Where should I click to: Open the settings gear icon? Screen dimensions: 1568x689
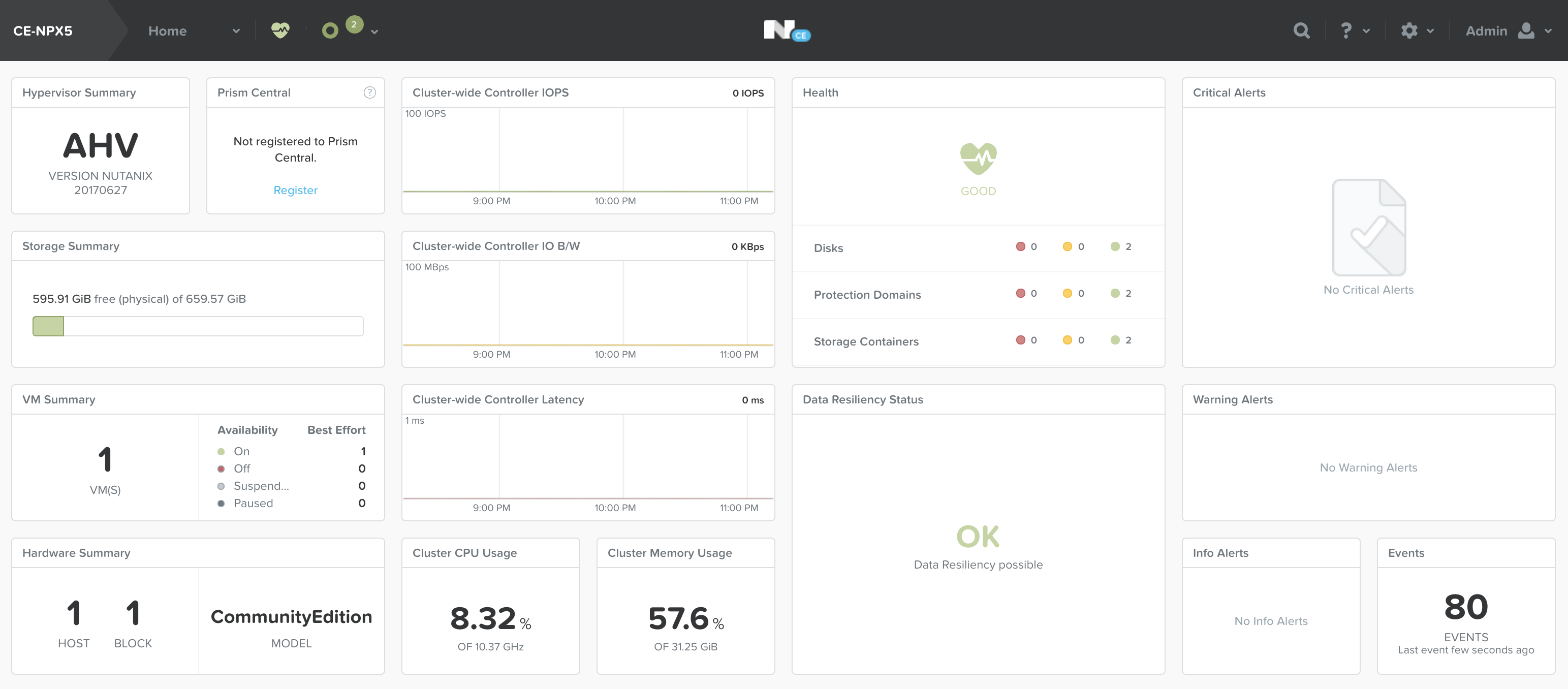tap(1409, 30)
